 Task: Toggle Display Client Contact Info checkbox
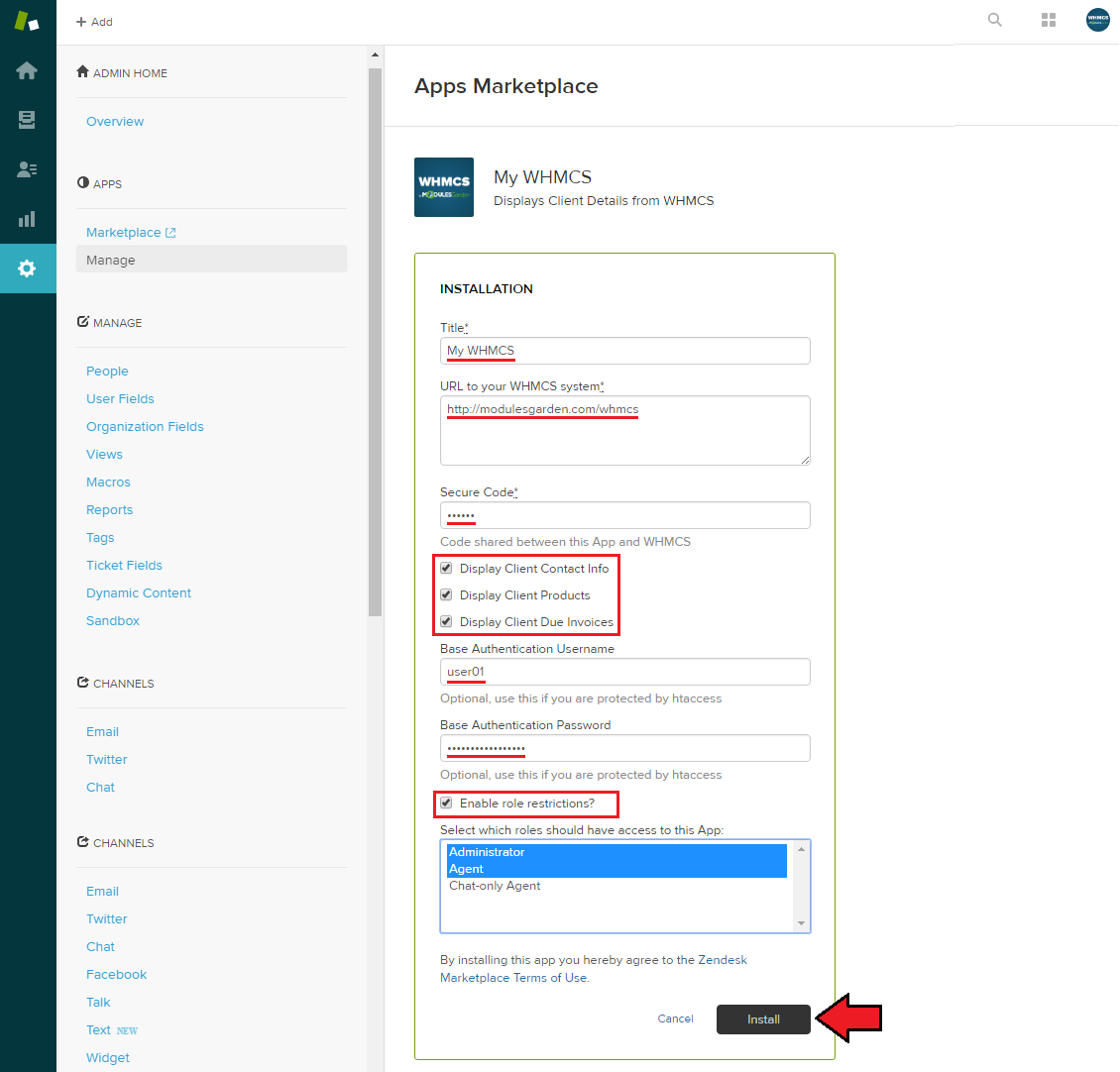446,569
